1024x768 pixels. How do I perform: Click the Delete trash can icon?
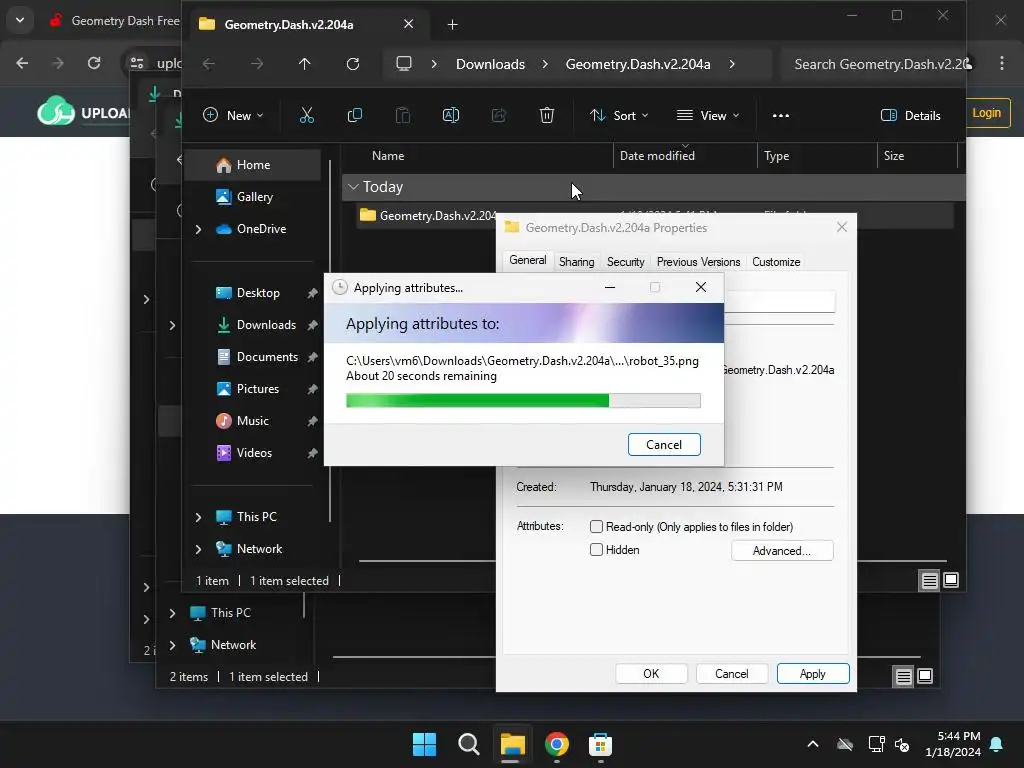pos(547,116)
